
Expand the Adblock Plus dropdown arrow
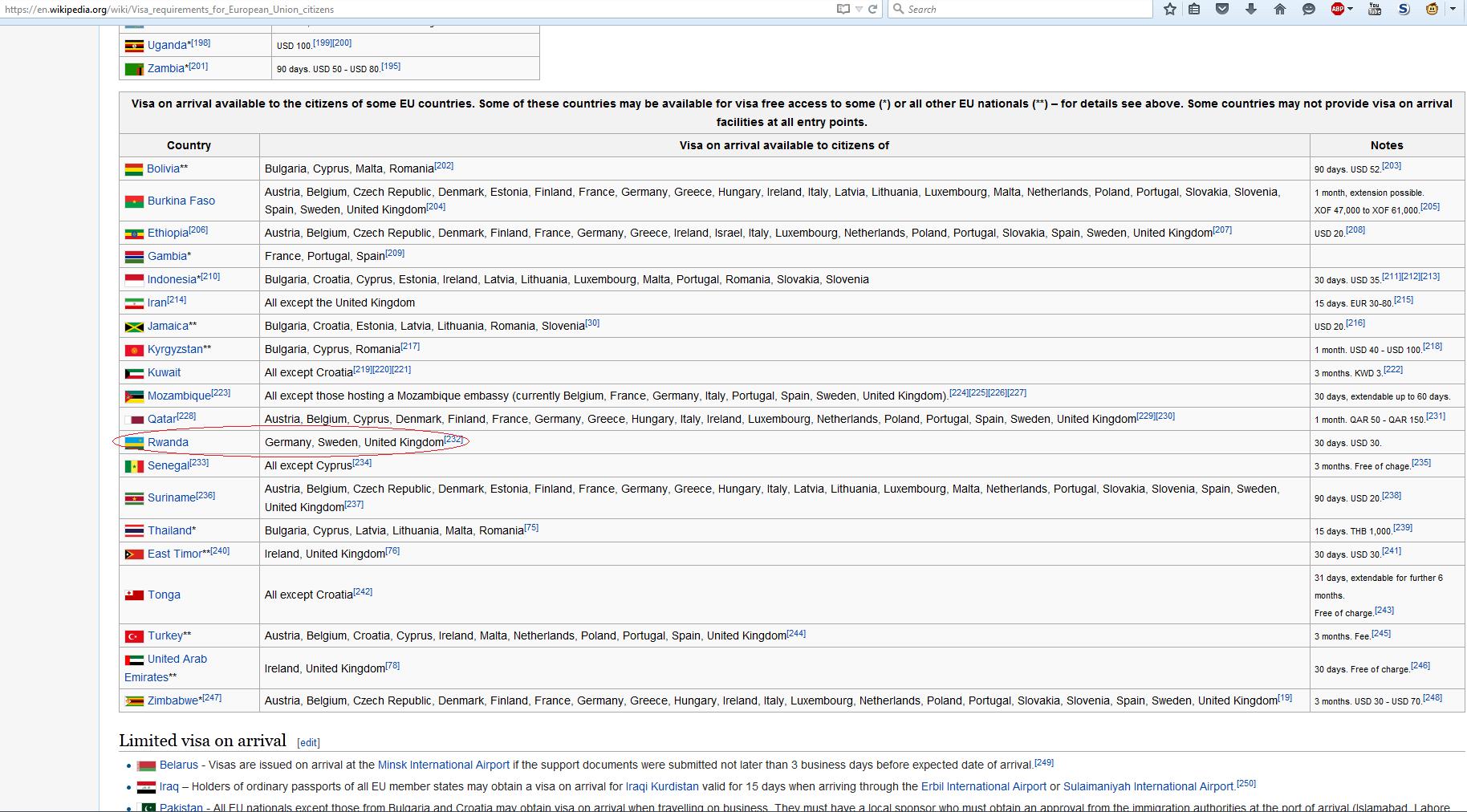(1351, 10)
